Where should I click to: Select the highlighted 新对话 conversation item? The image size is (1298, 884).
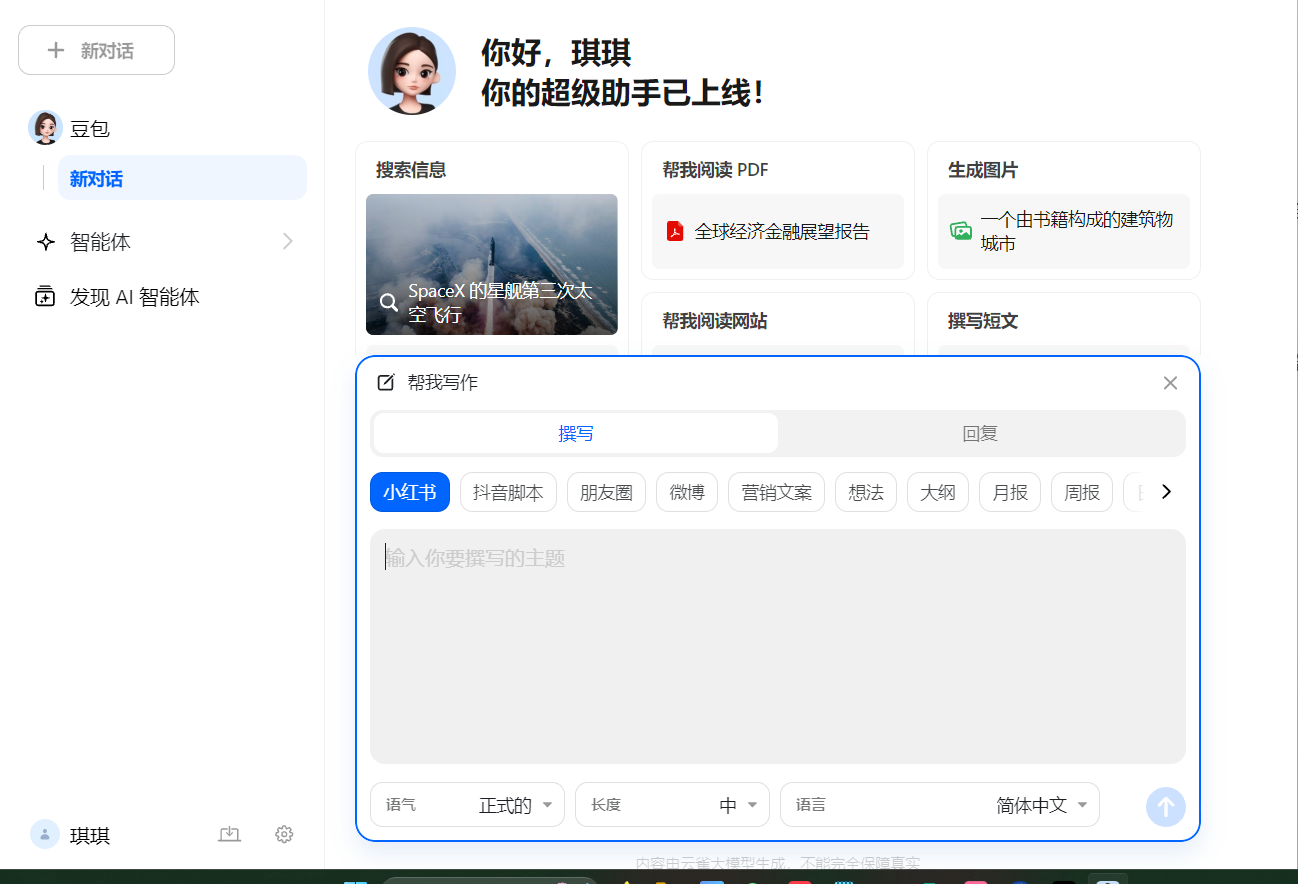tap(182, 178)
